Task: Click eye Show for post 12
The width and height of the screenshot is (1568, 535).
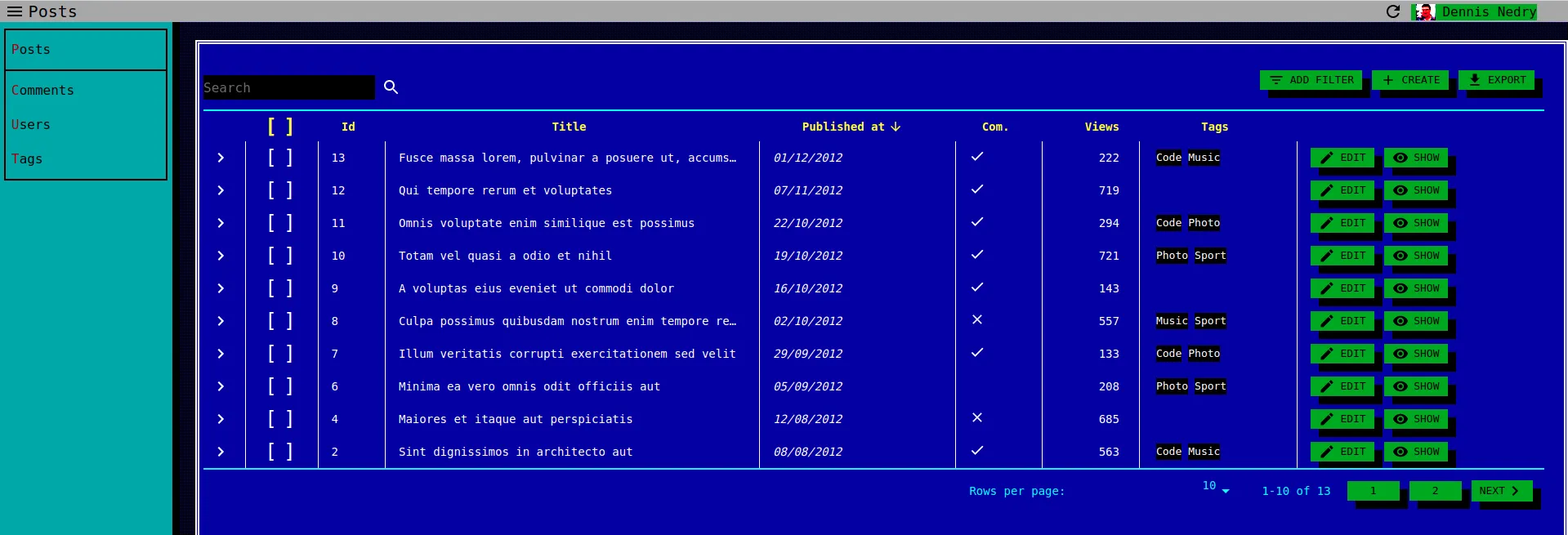Action: click(x=1415, y=190)
